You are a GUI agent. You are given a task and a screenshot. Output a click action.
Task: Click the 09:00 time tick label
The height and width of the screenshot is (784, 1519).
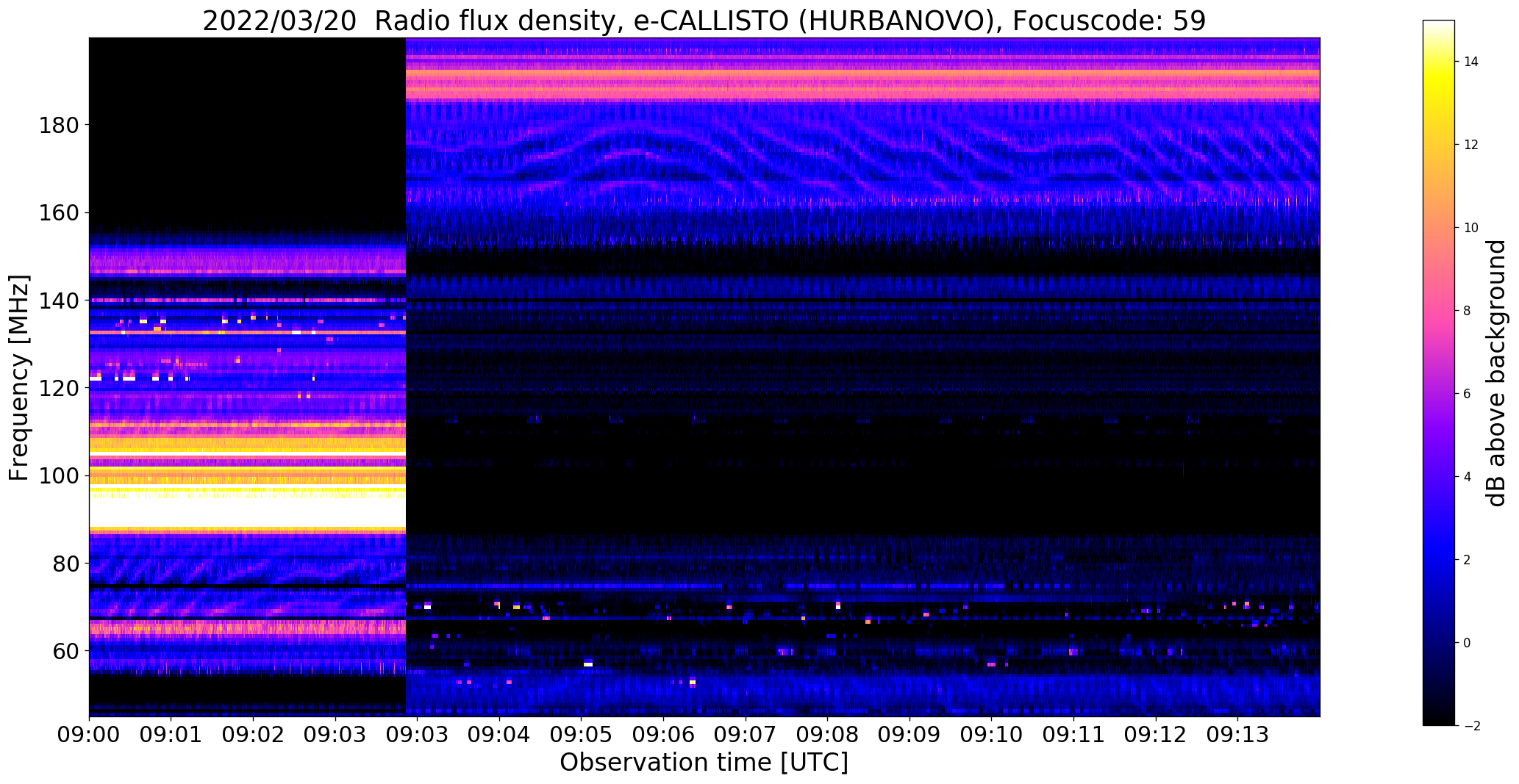[x=89, y=736]
